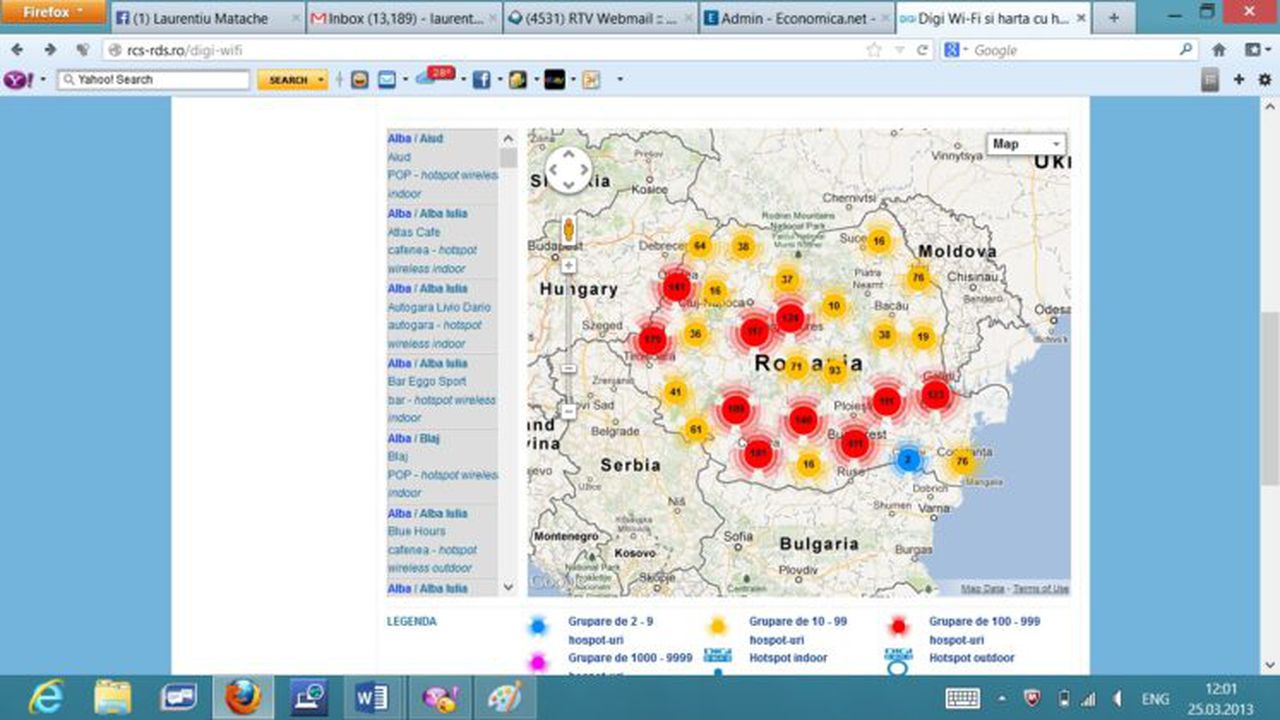This screenshot has width=1280, height=720.
Task: Click the red cluster marker labeled 140
Action: point(803,420)
